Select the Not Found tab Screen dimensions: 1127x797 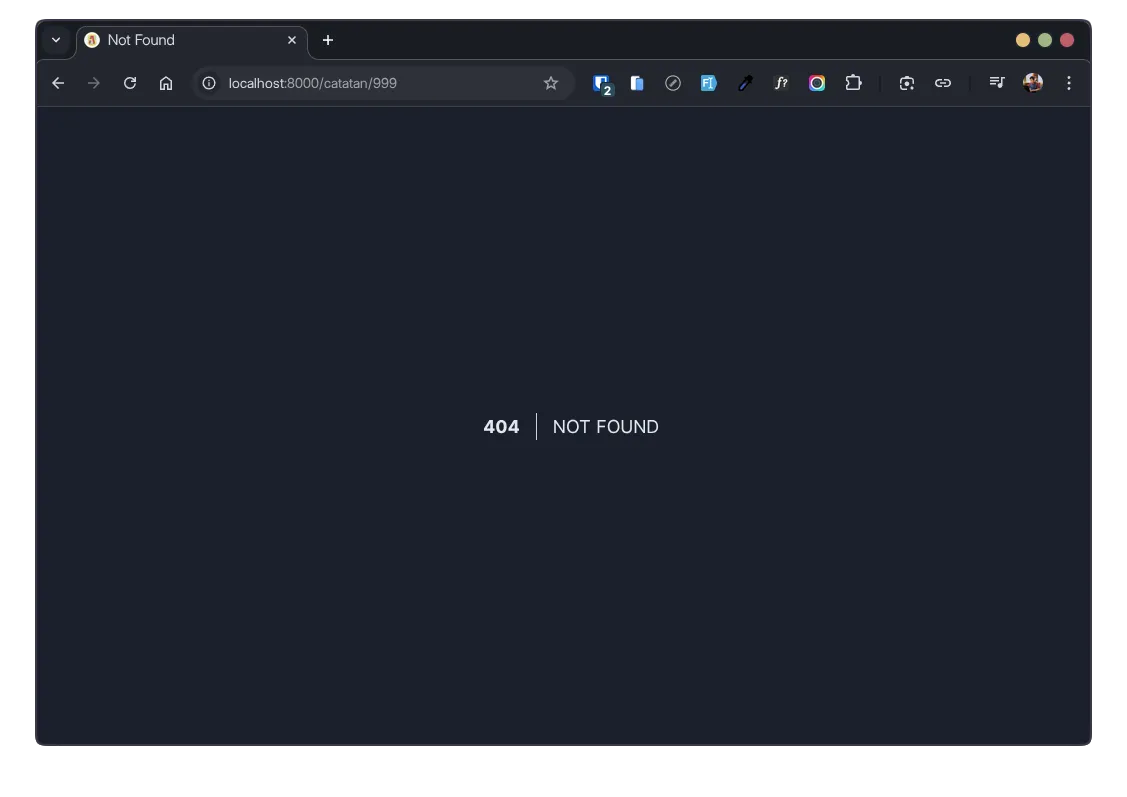tap(180, 40)
